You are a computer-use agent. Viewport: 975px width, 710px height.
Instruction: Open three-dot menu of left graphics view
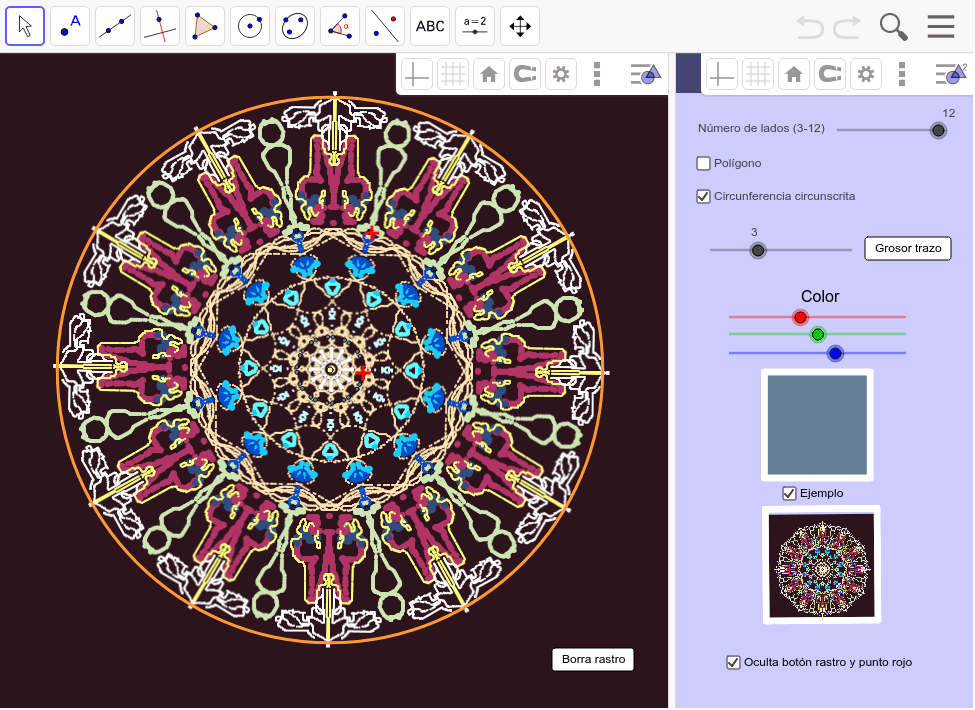pos(597,75)
